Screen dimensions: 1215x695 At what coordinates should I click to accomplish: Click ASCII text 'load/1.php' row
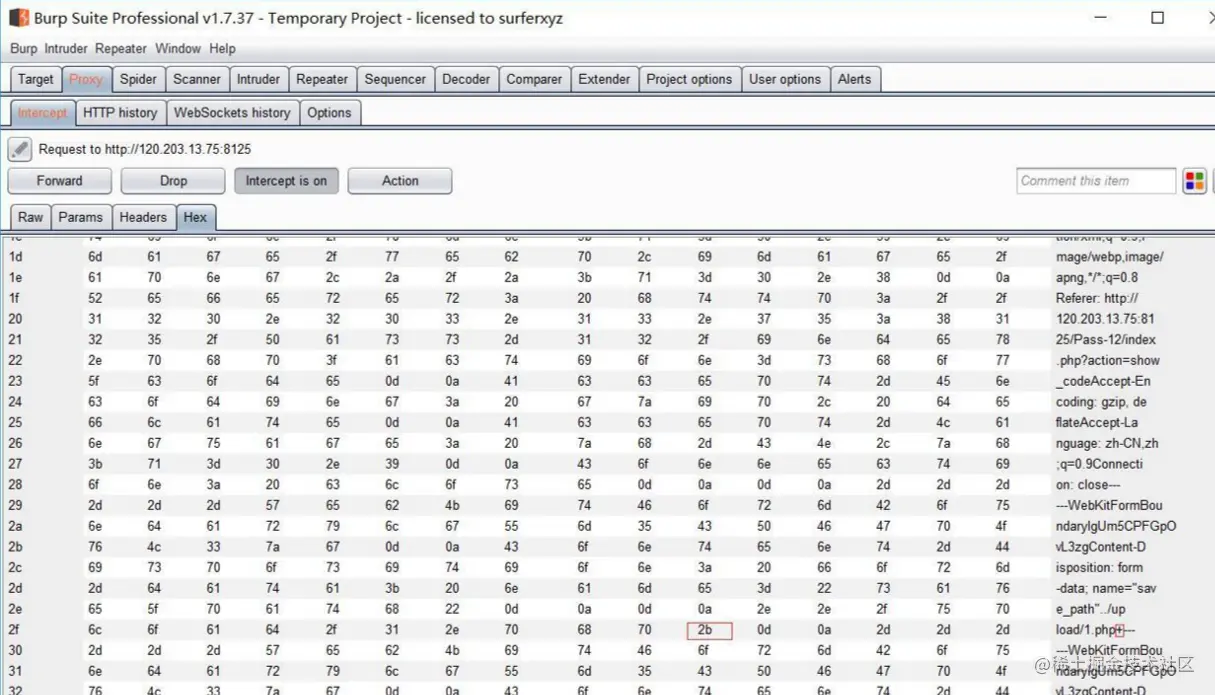tap(1095, 630)
